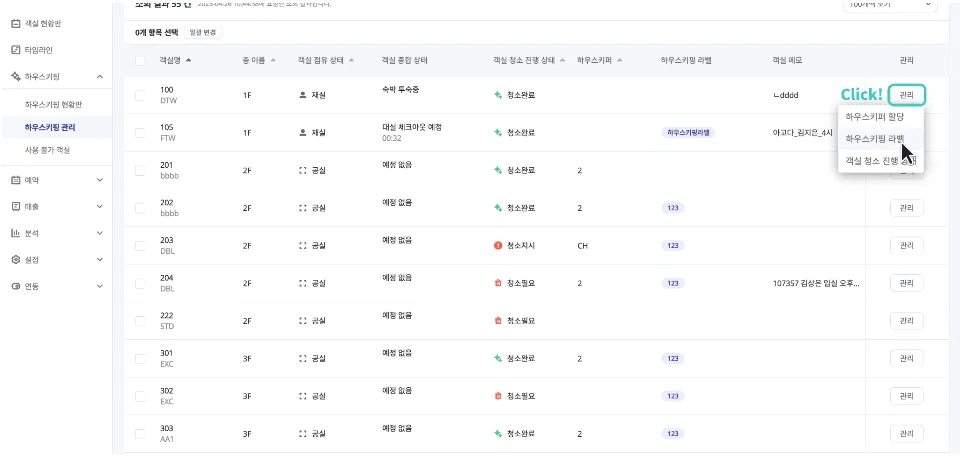Click the 설정 gear icon in sidebar
This screenshot has height=456, width=960.
16,259
